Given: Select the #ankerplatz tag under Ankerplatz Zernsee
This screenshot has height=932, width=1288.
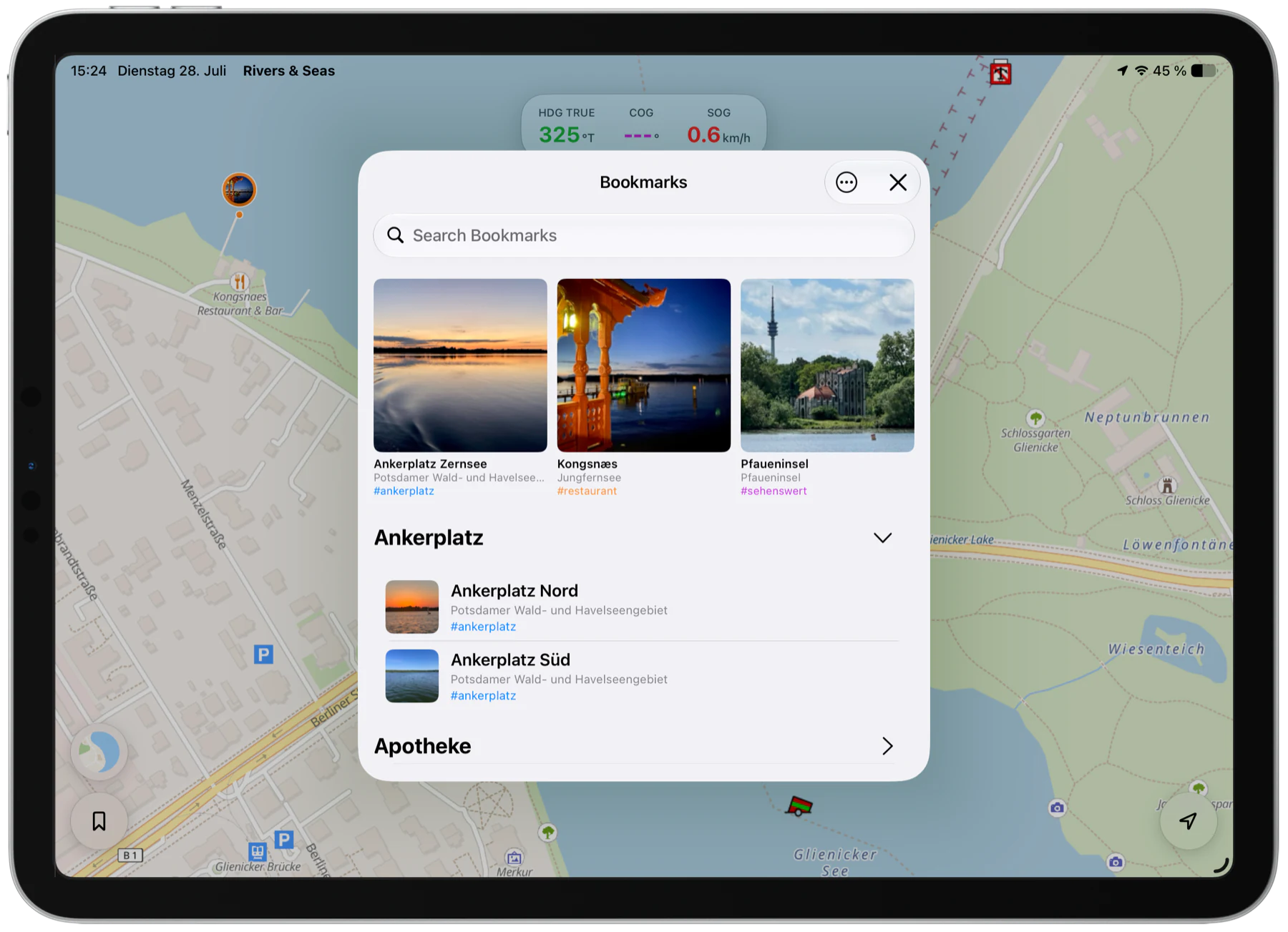Looking at the screenshot, I should pyautogui.click(x=404, y=491).
